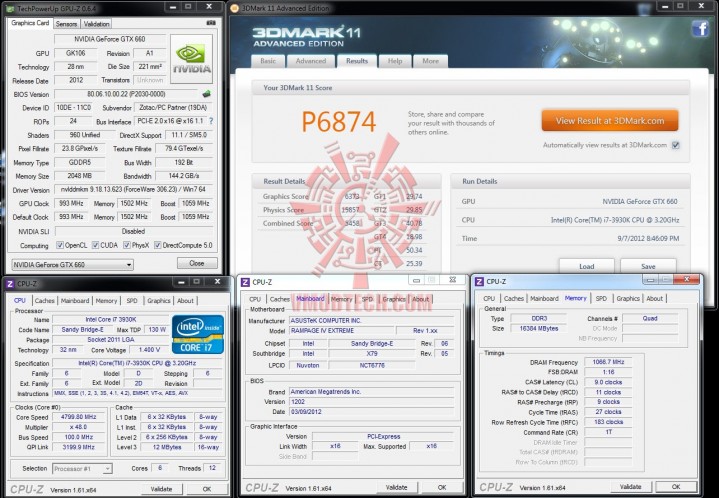This screenshot has width=719, height=498.
Task: Open the Advanced tab in 3DMark 11
Action: coord(311,61)
